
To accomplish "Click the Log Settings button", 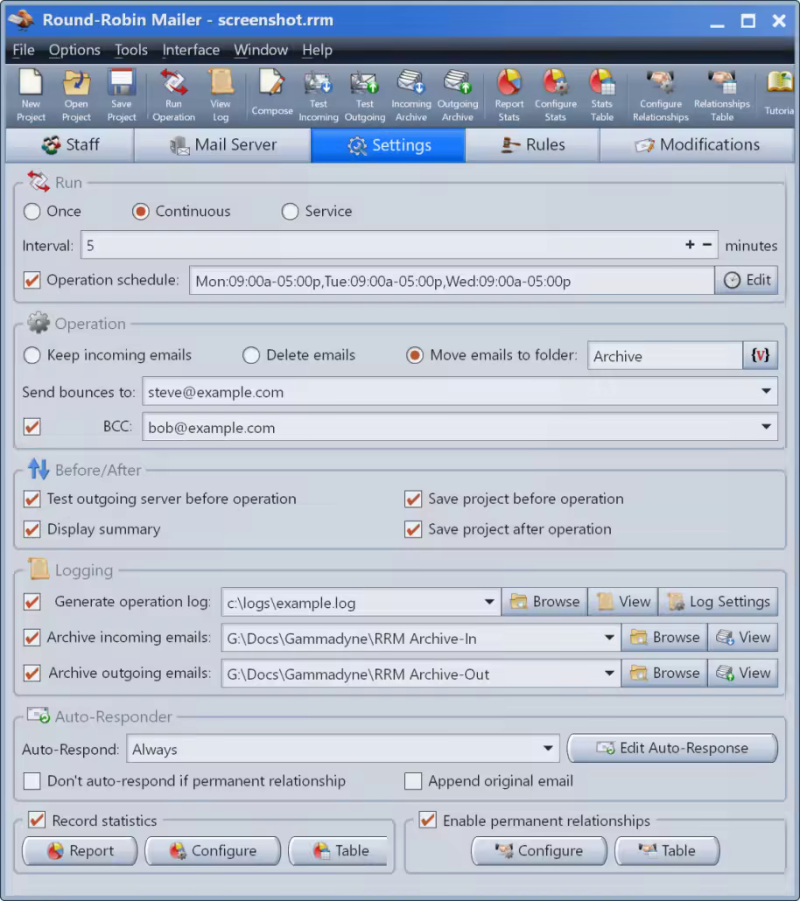I will [x=718, y=602].
